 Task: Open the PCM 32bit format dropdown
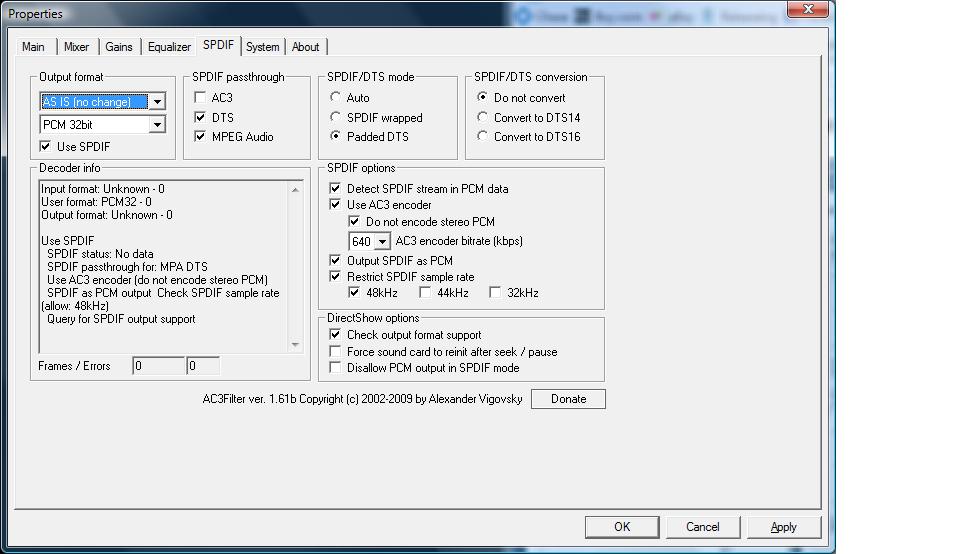(x=157, y=125)
